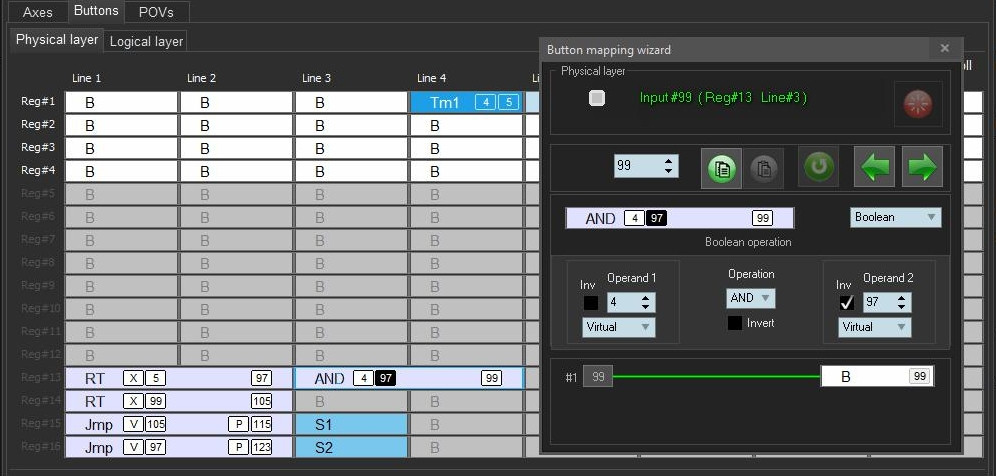This screenshot has width=996, height=476.
Task: Open Operand 1 Virtual source dropdown
Action: 619,327
